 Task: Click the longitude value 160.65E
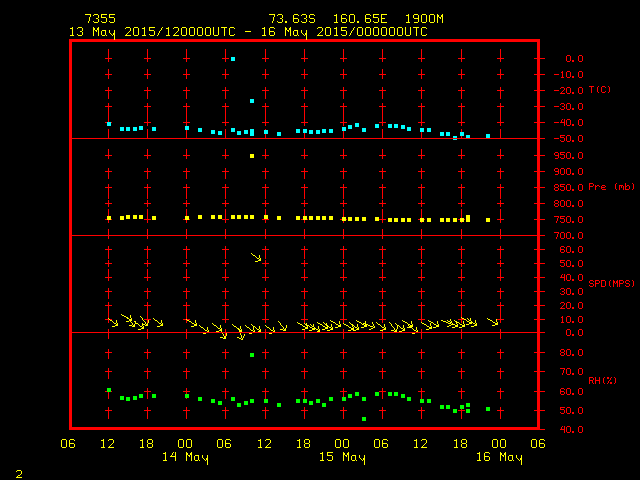coord(351,19)
